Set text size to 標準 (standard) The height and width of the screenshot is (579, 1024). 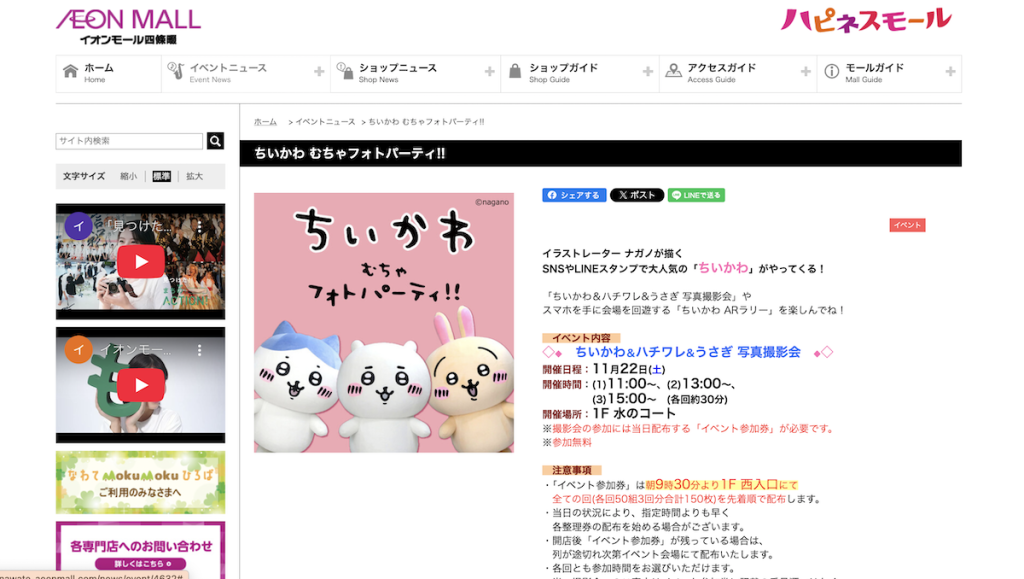coord(161,177)
